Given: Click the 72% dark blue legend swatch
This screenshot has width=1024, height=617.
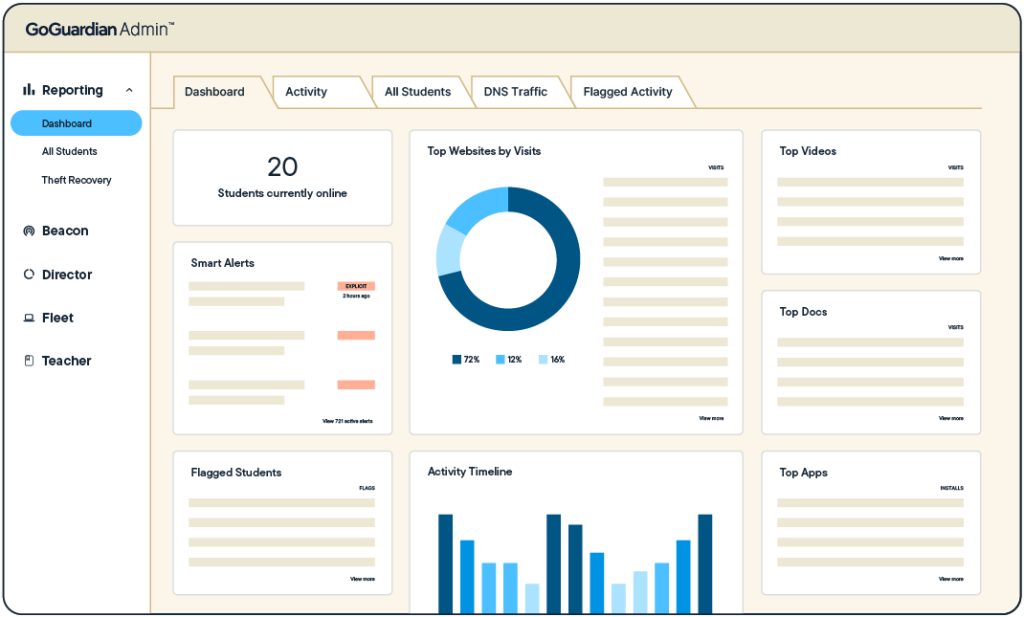Looking at the screenshot, I should (x=456, y=360).
